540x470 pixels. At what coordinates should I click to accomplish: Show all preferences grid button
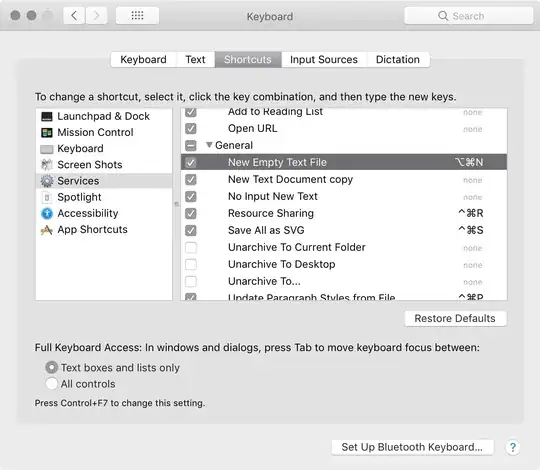(137, 15)
